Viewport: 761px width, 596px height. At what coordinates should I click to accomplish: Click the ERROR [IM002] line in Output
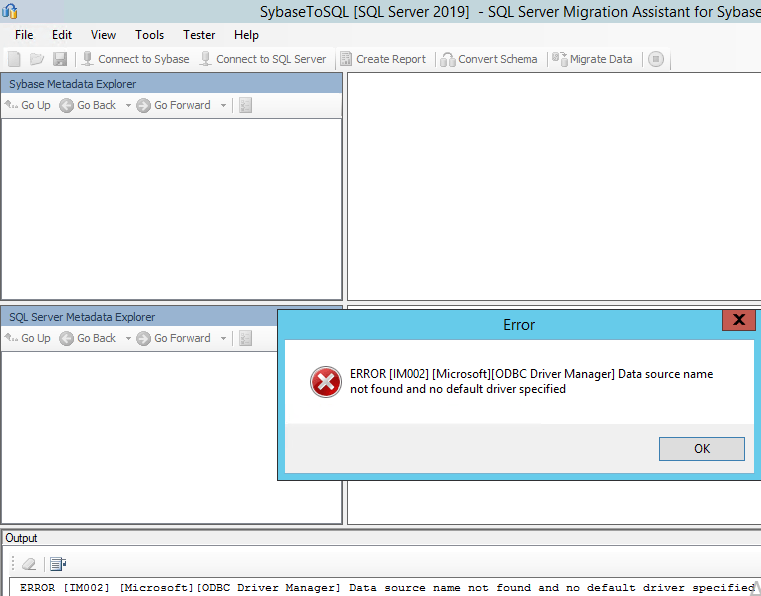tap(387, 588)
